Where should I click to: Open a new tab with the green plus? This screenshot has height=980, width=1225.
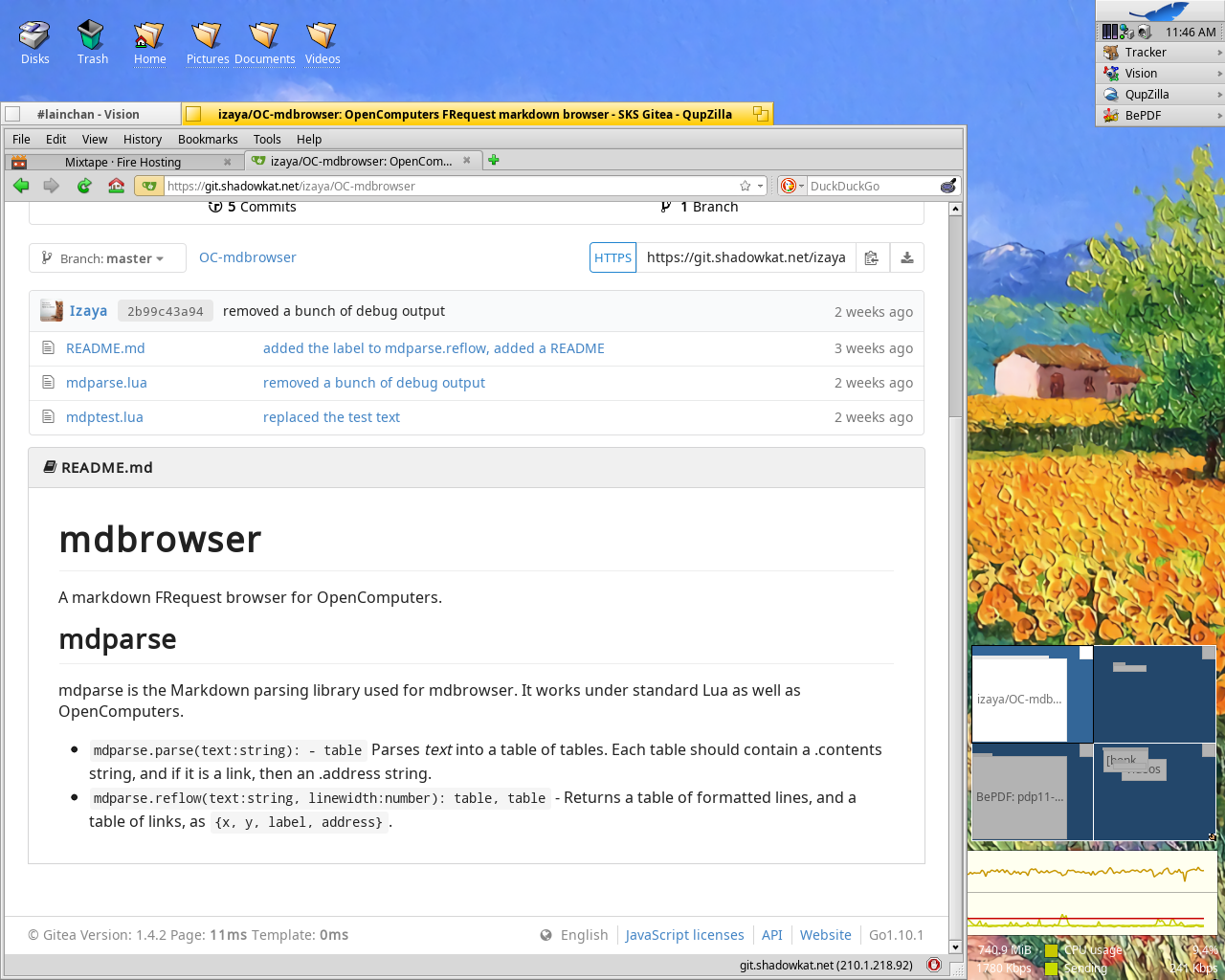pos(494,160)
